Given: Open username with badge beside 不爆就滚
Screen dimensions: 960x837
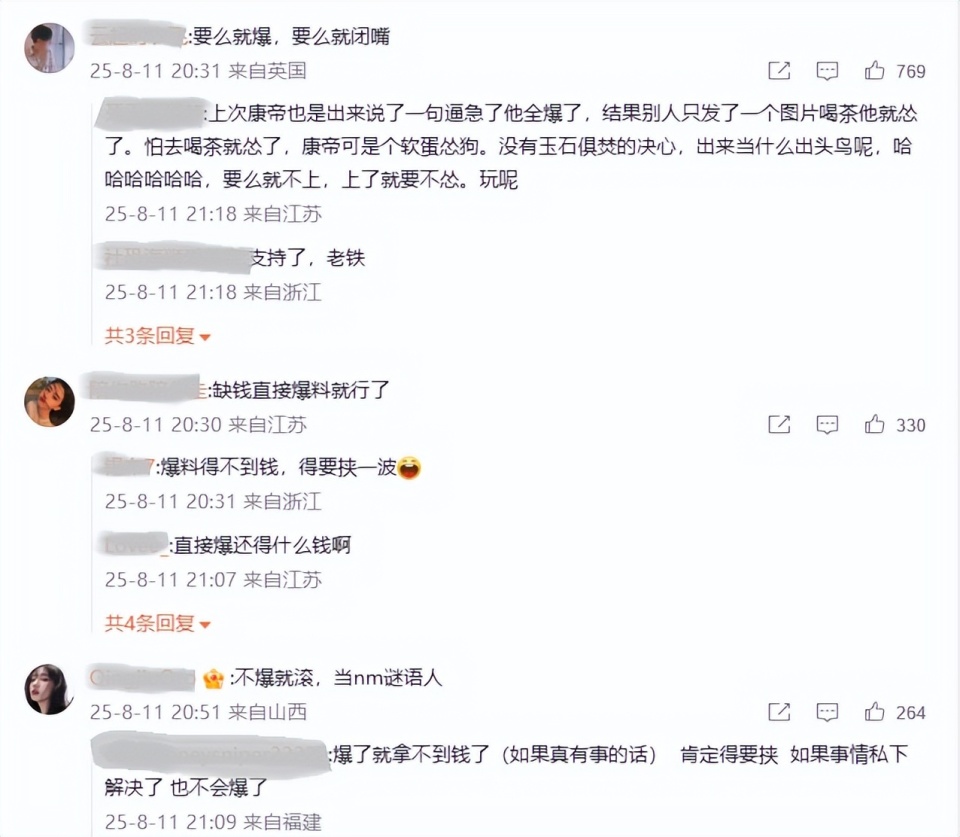Looking at the screenshot, I should (142, 677).
